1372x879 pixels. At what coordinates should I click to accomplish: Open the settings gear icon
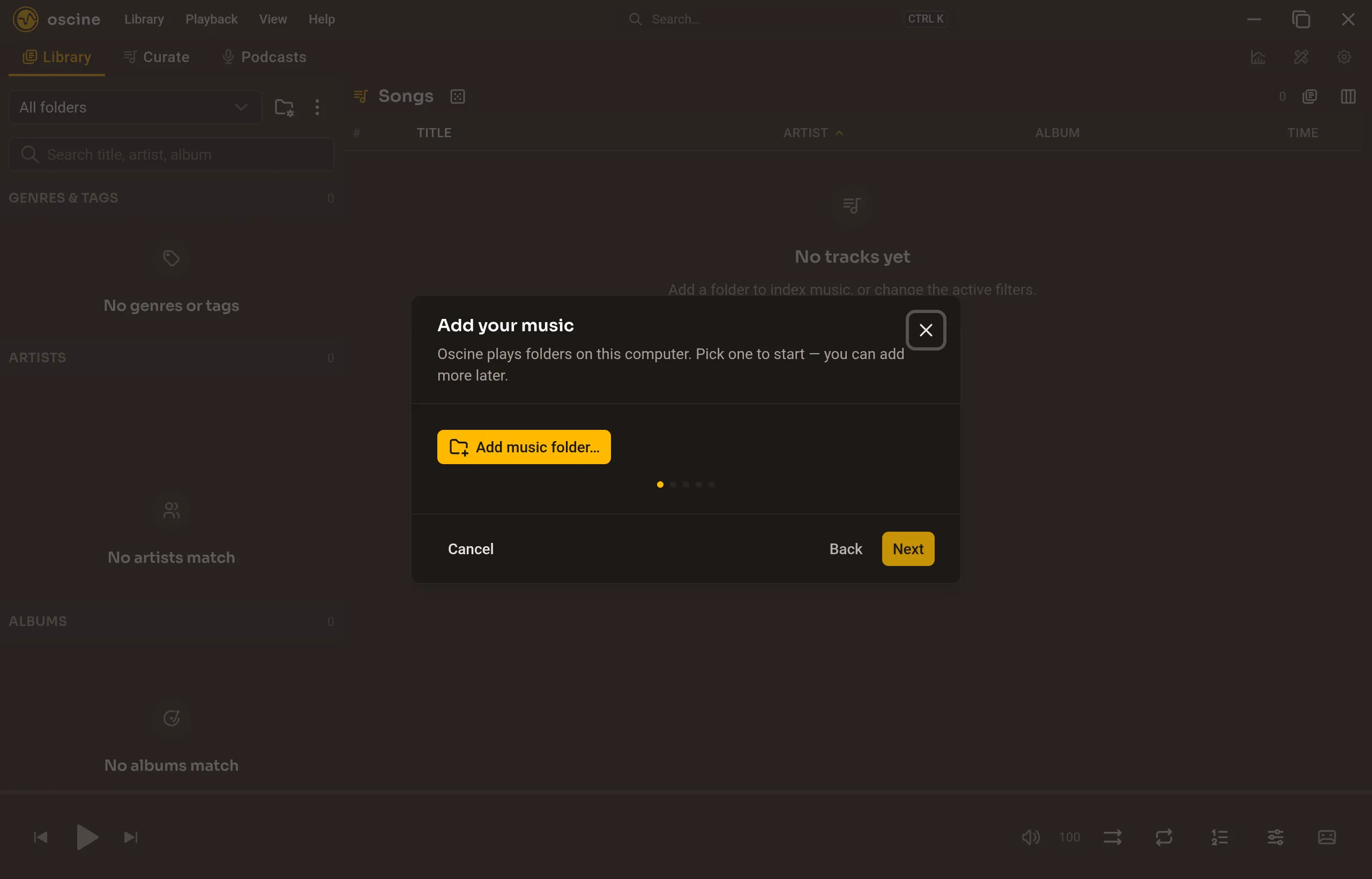pos(1344,57)
